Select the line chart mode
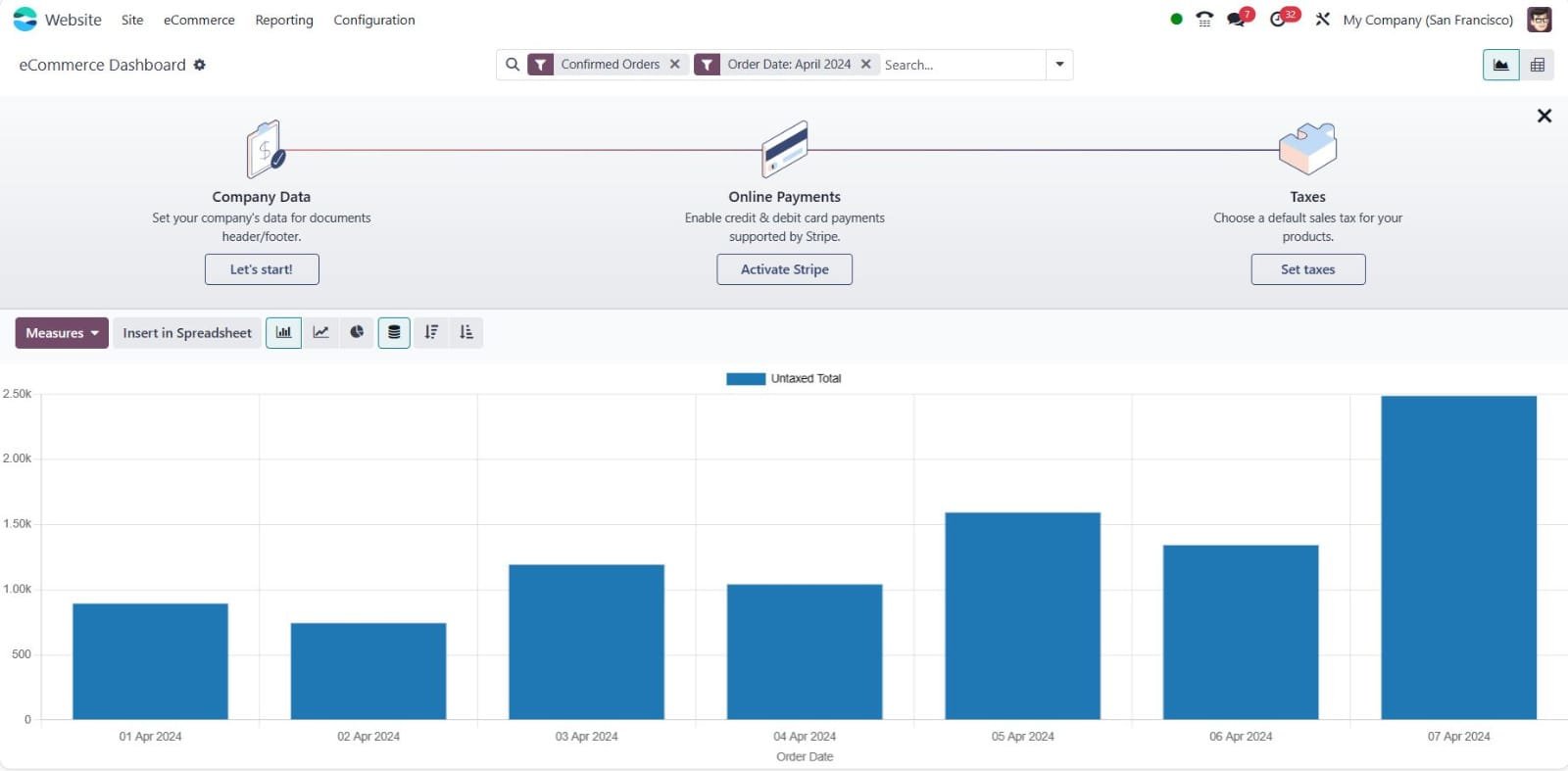 point(320,333)
